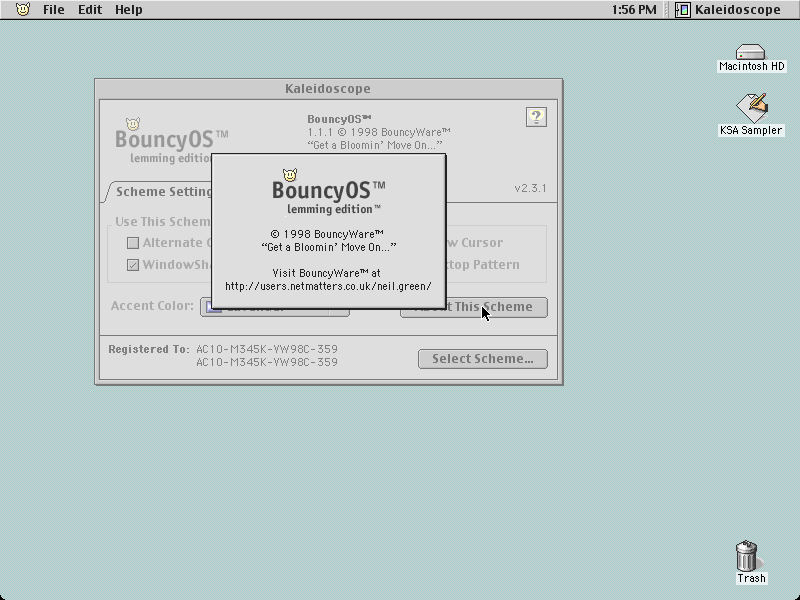Open the Apple menu smiley cat icon
This screenshot has height=600, width=800.
click(x=23, y=9)
